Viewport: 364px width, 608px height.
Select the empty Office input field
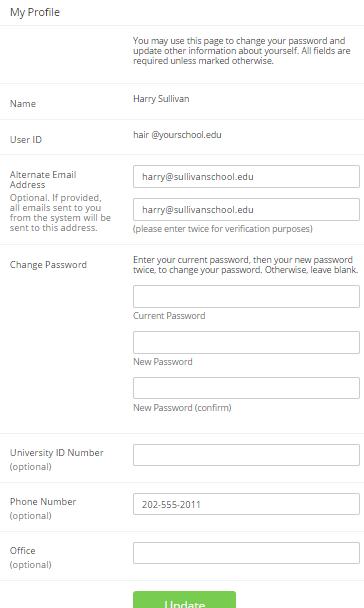(x=246, y=553)
